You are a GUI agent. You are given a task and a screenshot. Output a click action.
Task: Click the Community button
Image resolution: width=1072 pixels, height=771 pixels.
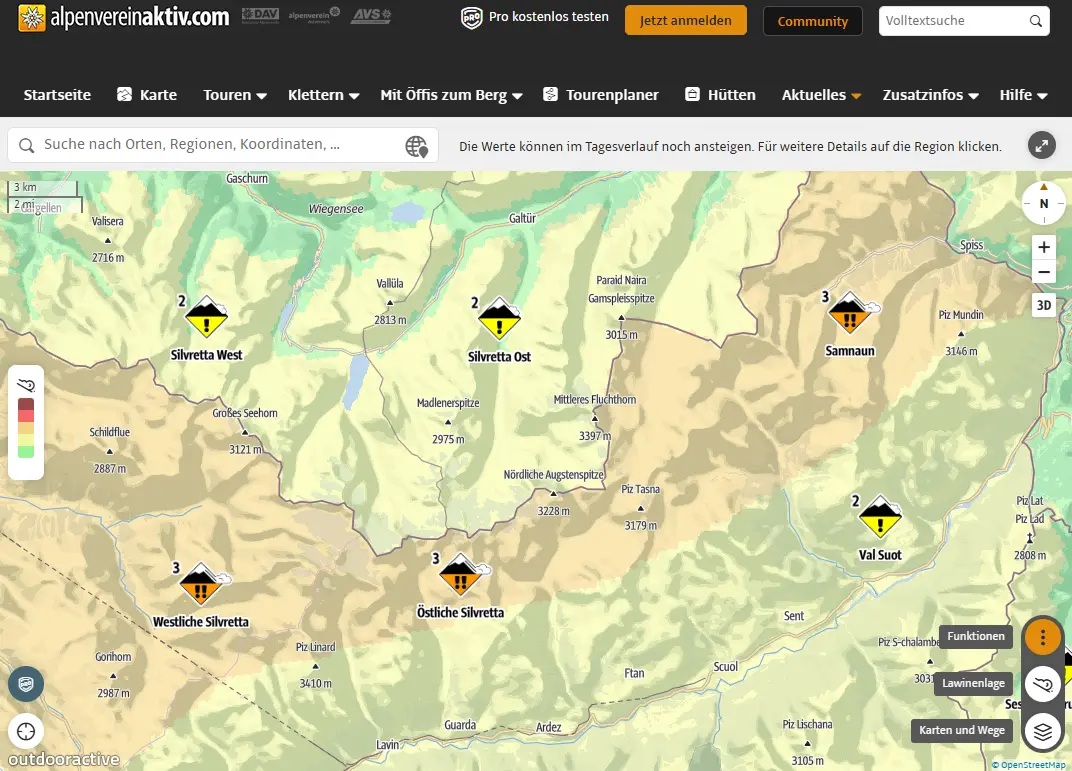[x=812, y=21]
